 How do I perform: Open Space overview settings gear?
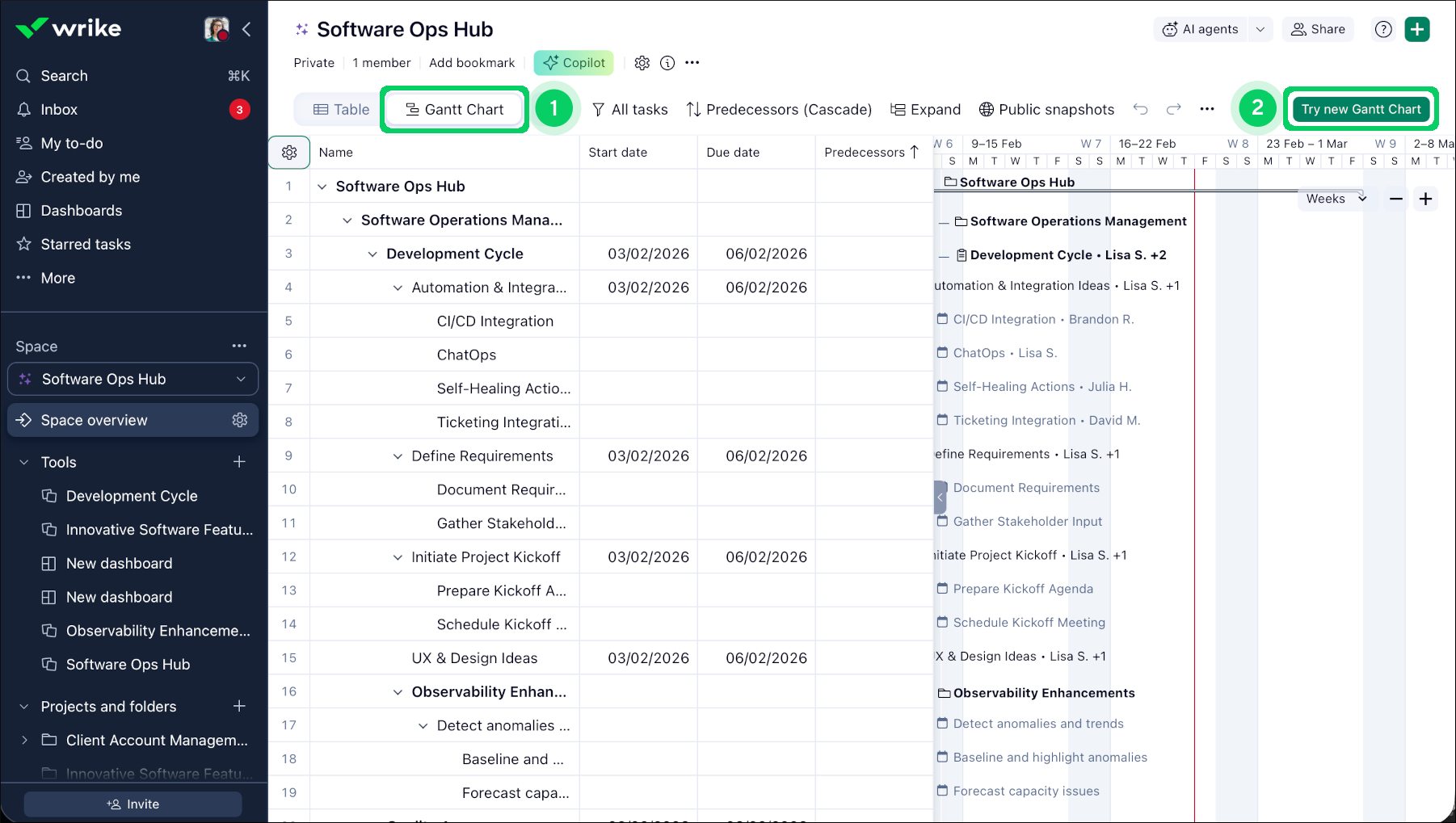240,420
